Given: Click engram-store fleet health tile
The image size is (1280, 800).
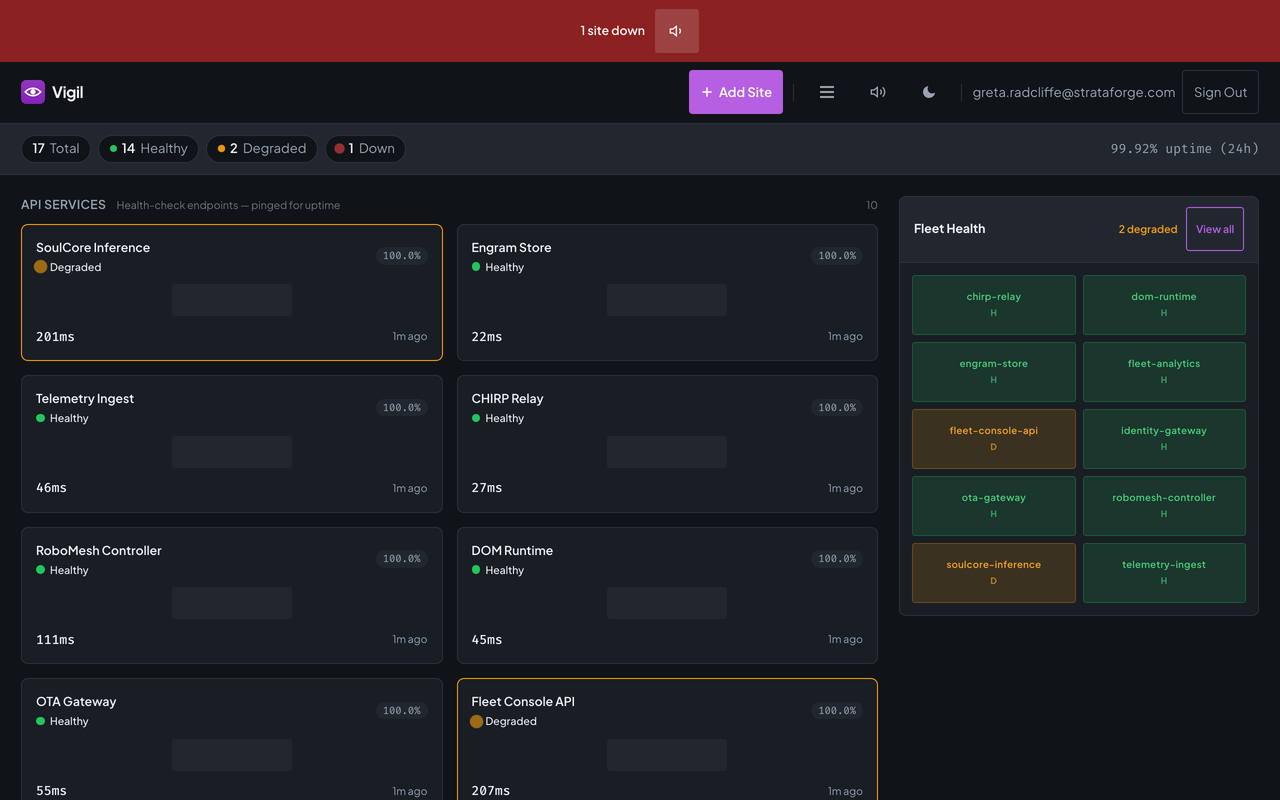Looking at the screenshot, I should coord(994,372).
